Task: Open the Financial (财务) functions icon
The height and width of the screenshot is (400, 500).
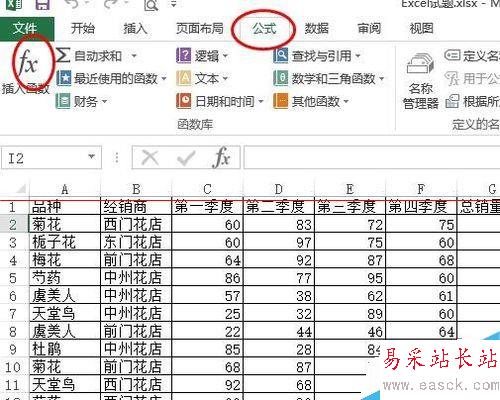Action: pyautogui.click(x=63, y=101)
